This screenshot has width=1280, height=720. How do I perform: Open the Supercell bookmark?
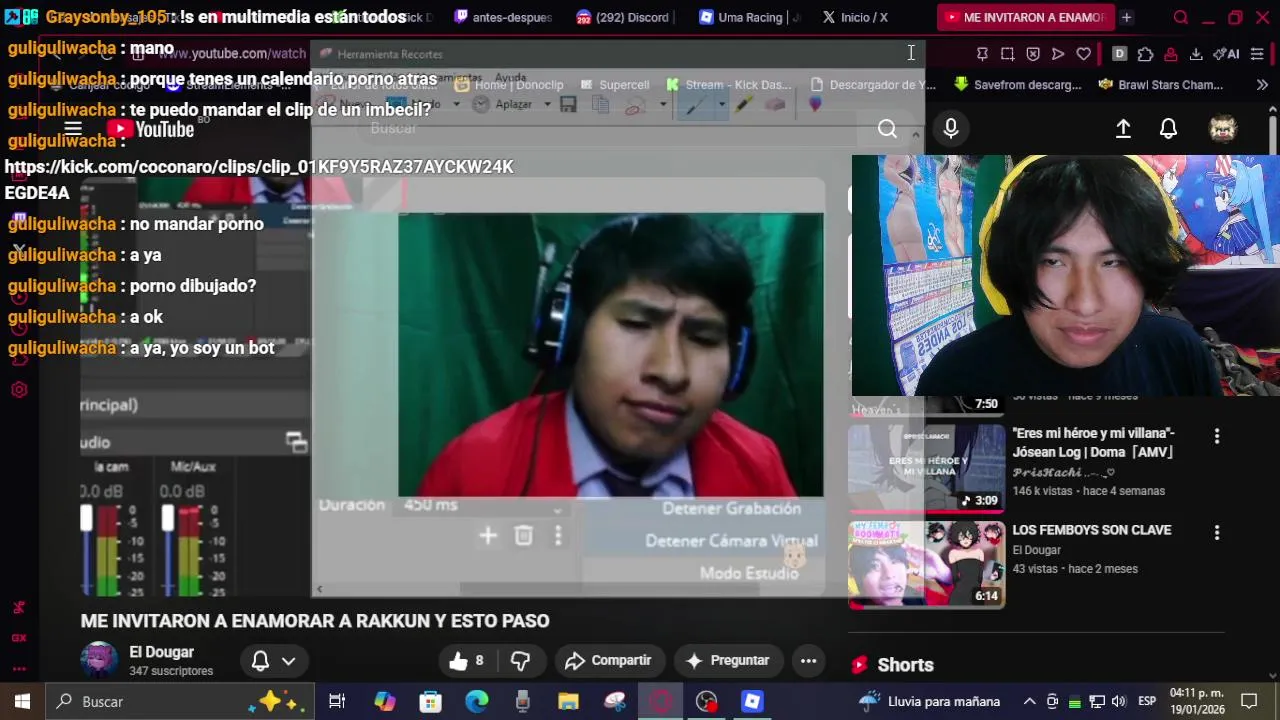(614, 85)
